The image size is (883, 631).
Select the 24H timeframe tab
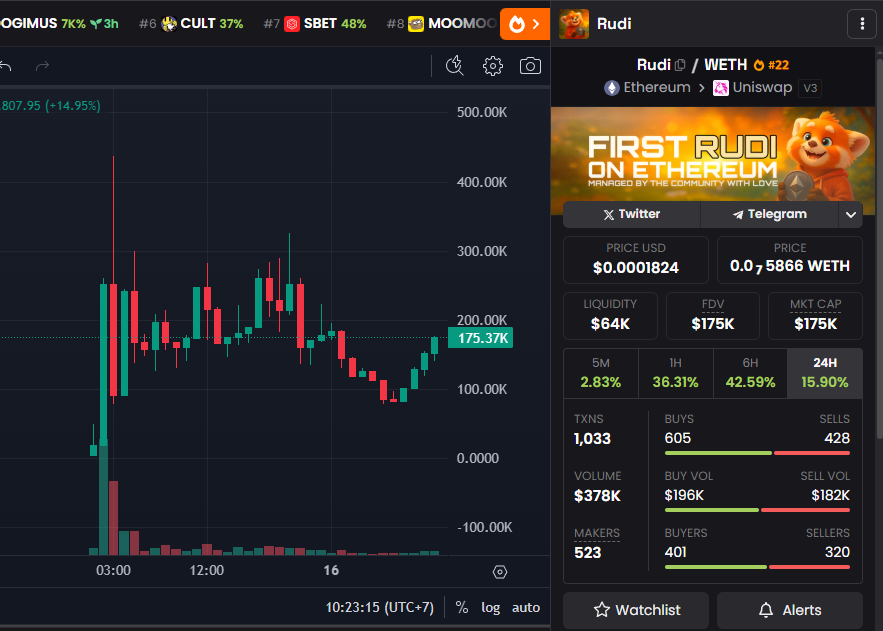coord(824,373)
